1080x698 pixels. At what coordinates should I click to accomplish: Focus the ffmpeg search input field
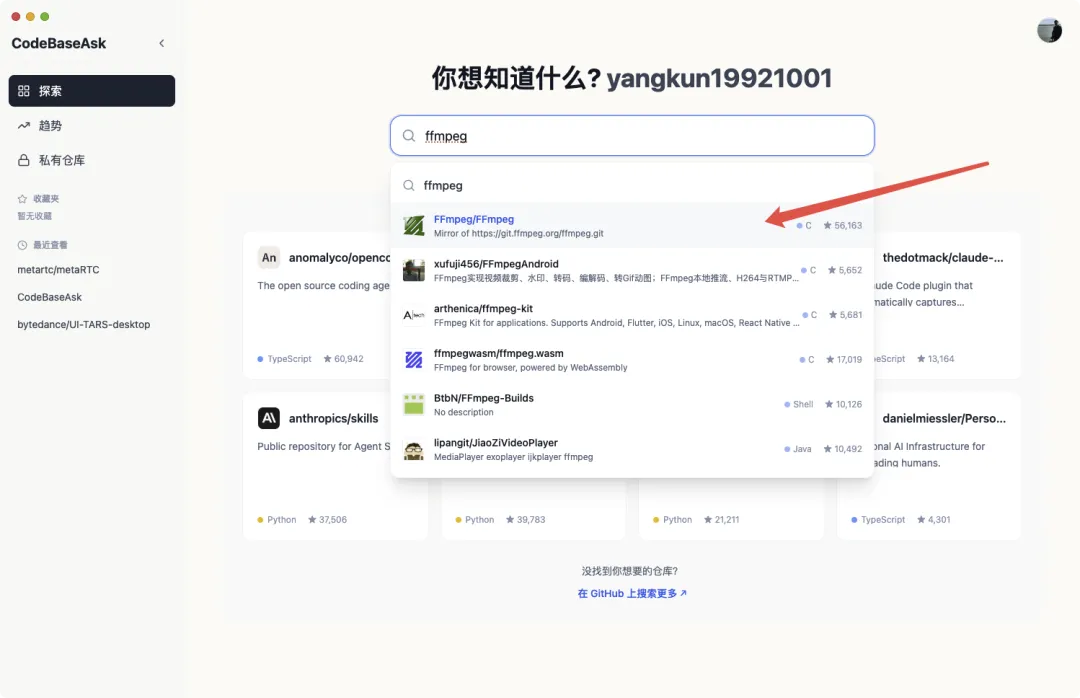coord(632,136)
